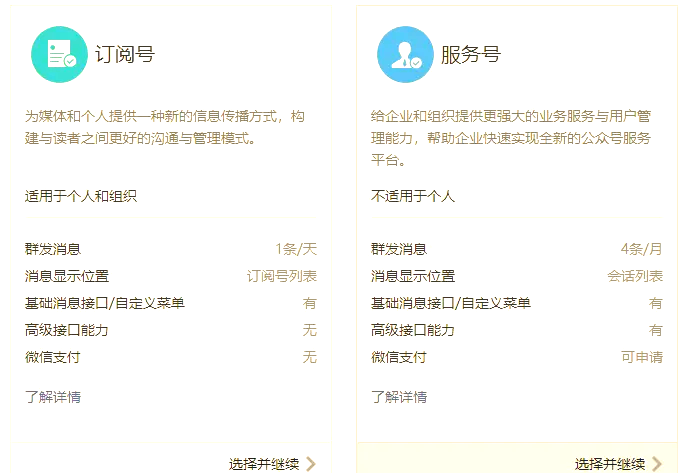This screenshot has width=688, height=473.
Task: Click the 可申请 value for 微信支付
Action: [x=642, y=357]
